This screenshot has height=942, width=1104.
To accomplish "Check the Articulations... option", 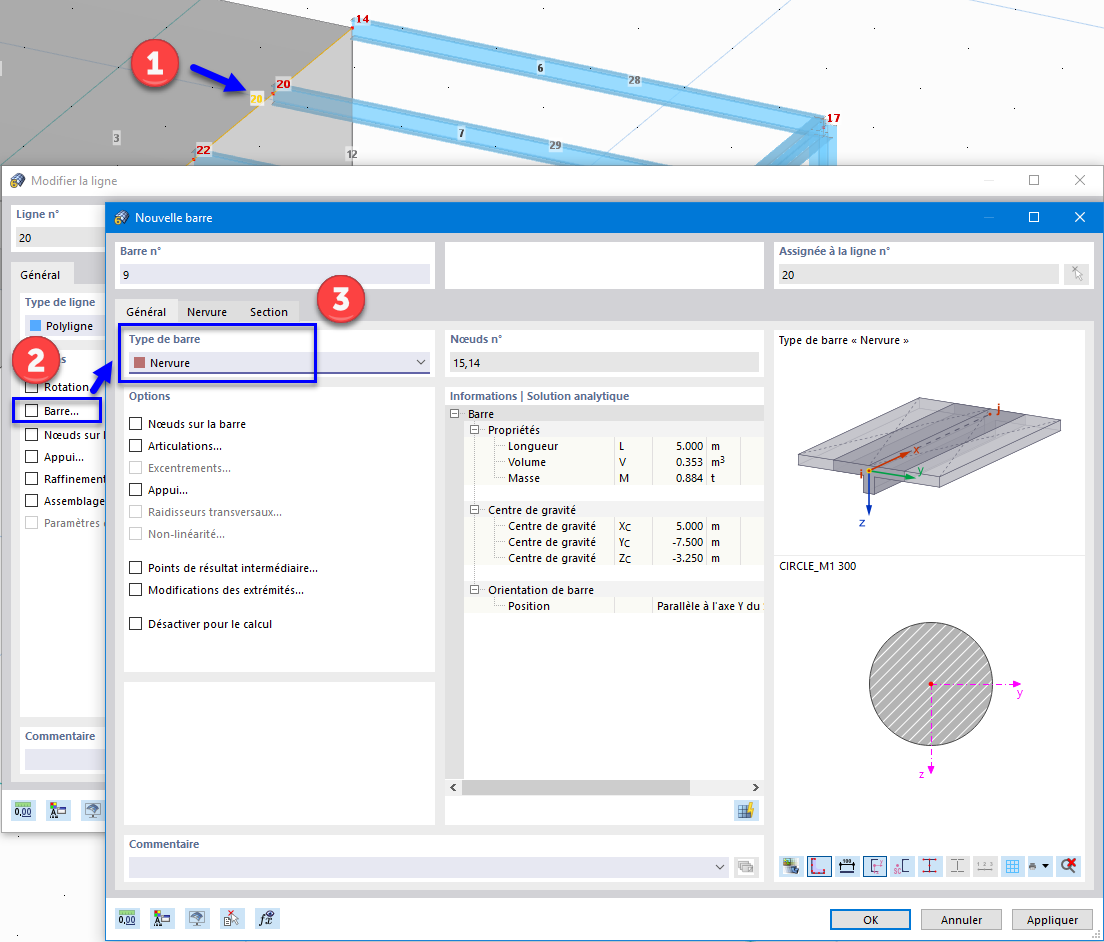I will [136, 446].
